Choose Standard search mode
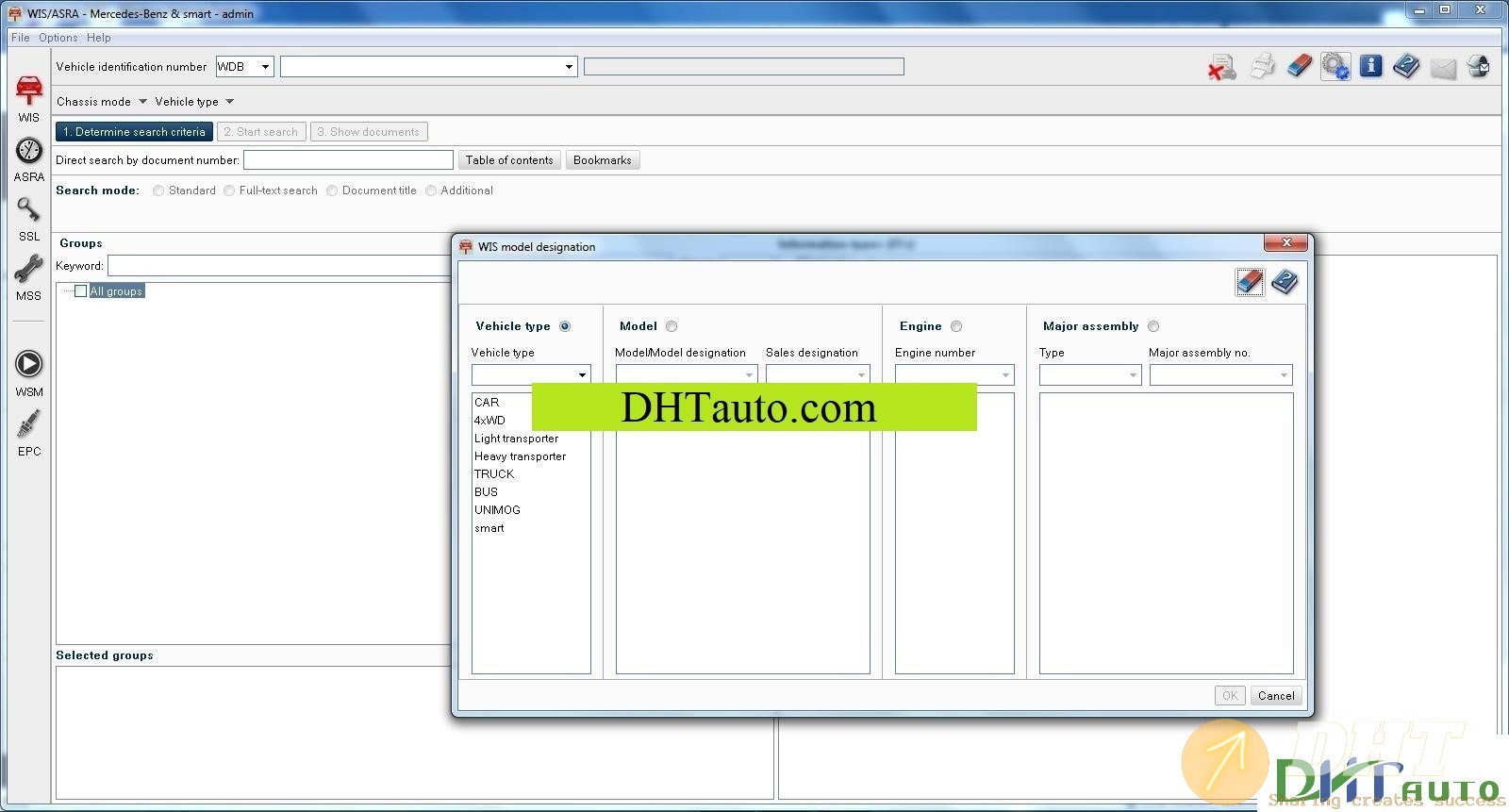Screen dimensions: 1509x812 (x=158, y=191)
